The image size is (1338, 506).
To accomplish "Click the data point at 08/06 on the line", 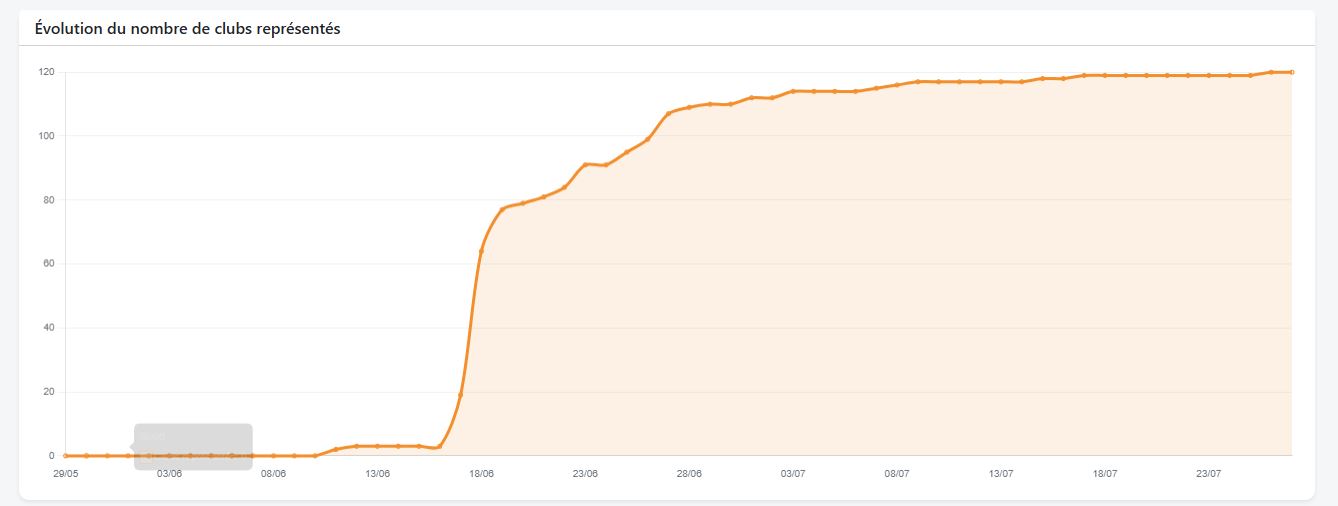I will coord(273,456).
